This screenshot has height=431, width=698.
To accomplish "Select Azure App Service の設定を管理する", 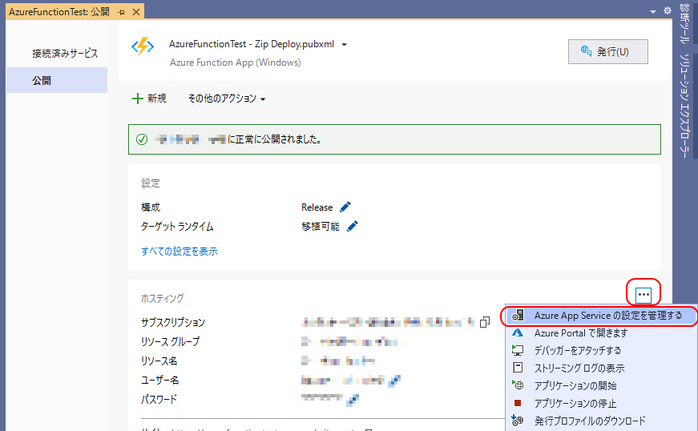I will click(x=601, y=316).
